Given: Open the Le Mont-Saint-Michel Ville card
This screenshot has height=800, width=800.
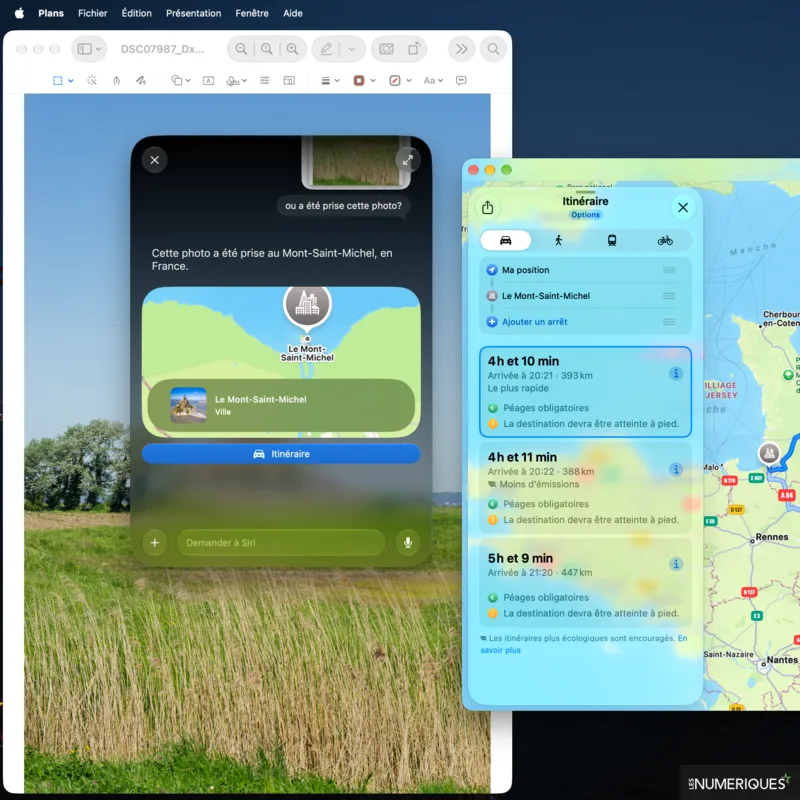Looking at the screenshot, I should click(x=281, y=406).
